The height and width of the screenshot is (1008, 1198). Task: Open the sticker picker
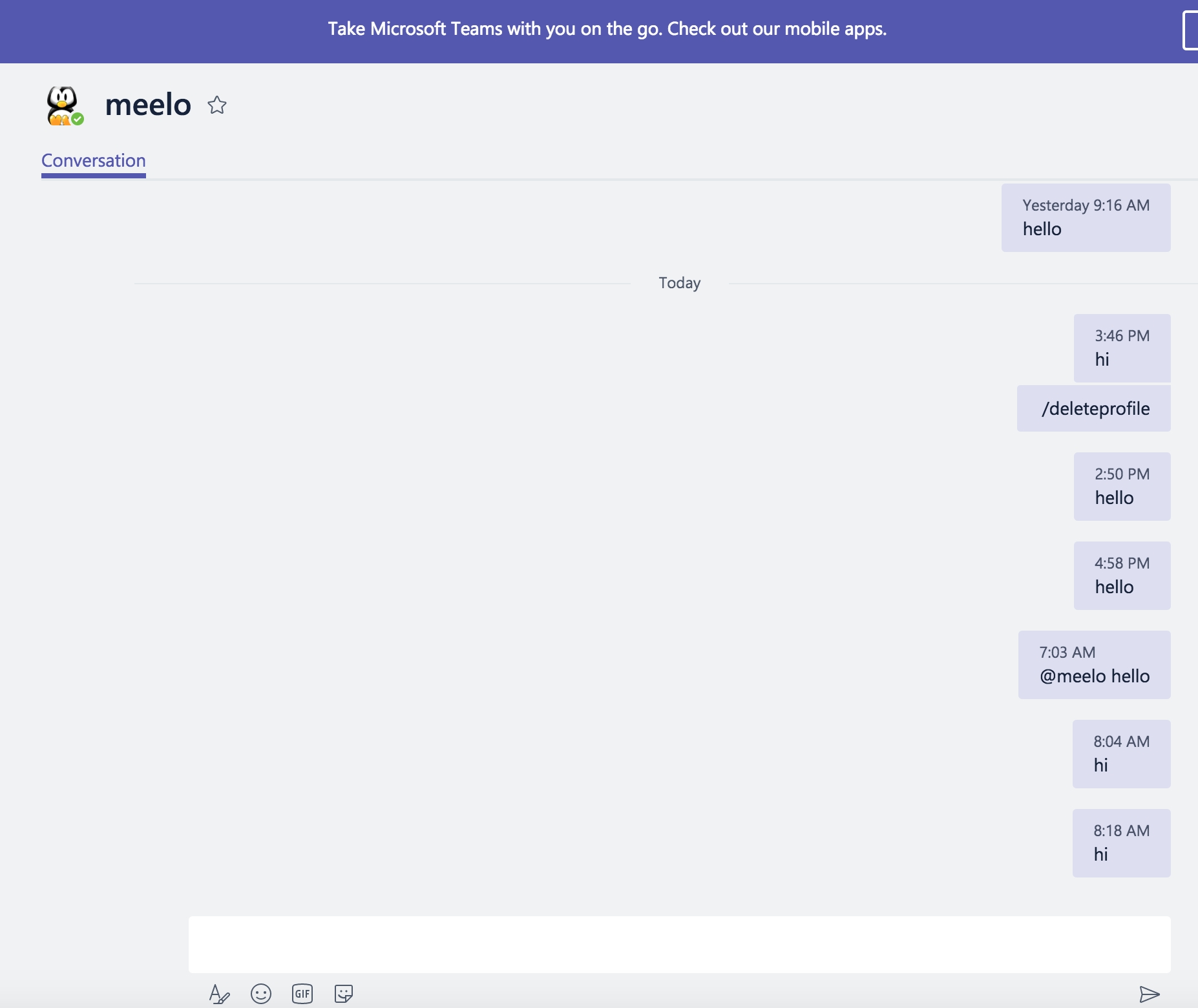pos(344,994)
